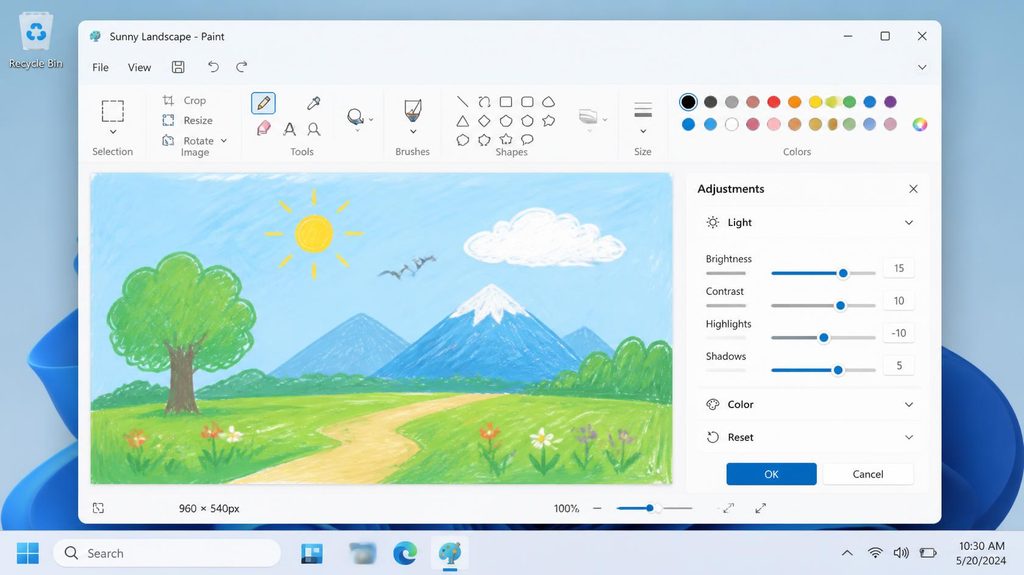
Task: Collapse the Light adjustments section
Action: point(908,222)
